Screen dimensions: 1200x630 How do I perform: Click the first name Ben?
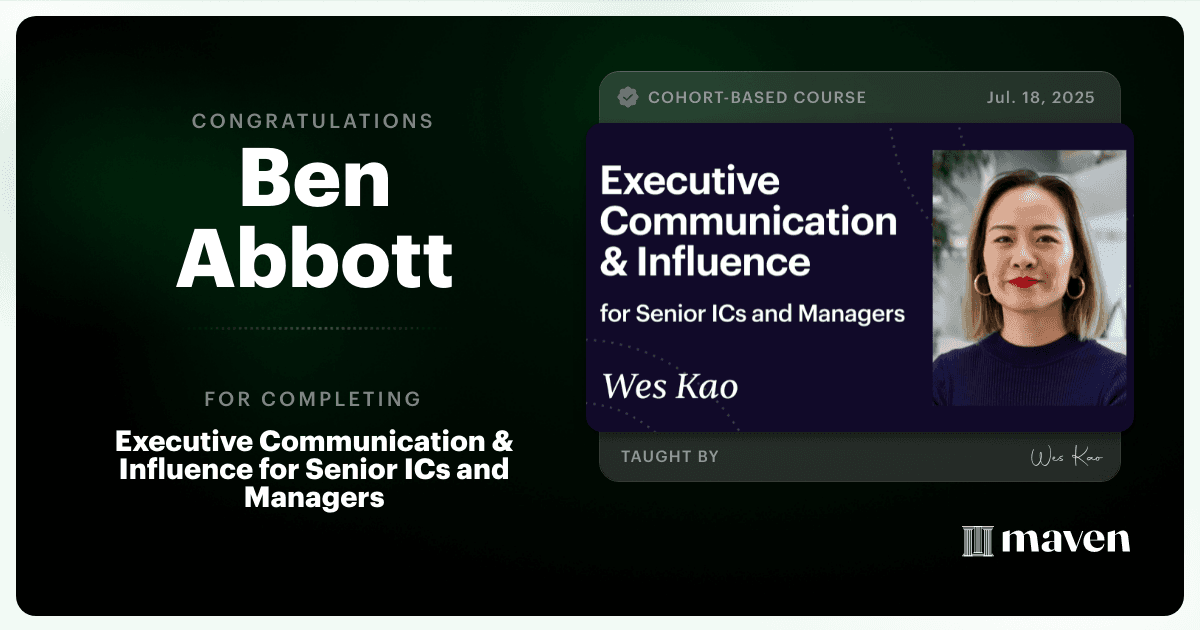(314, 177)
